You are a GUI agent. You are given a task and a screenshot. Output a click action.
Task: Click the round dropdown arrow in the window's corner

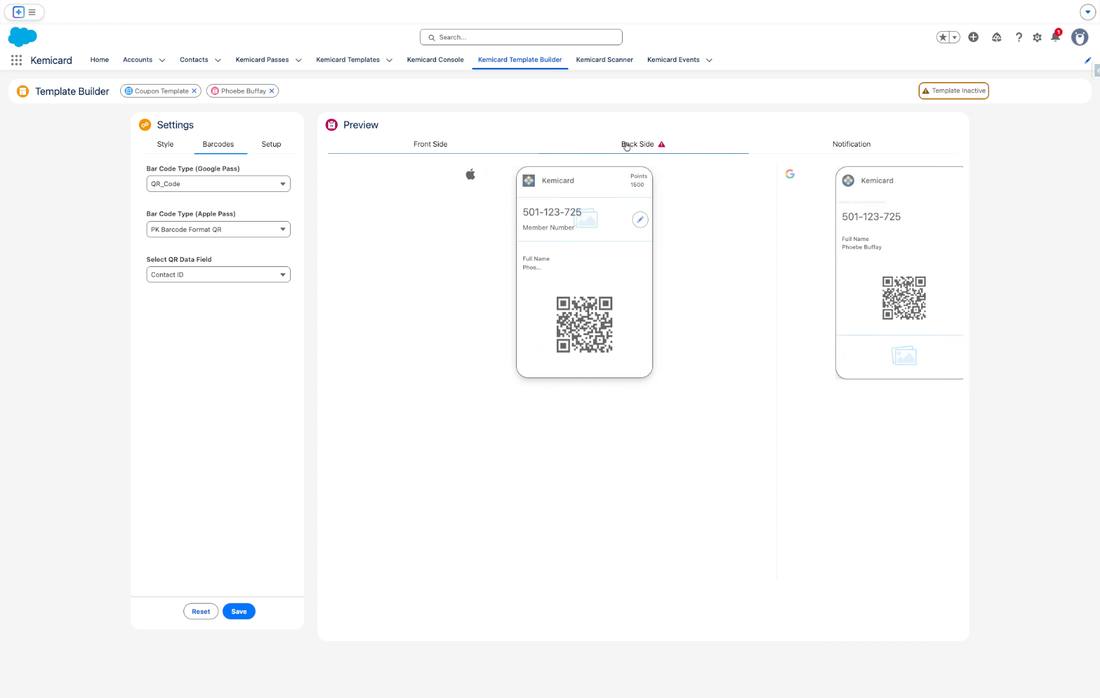click(x=1087, y=12)
